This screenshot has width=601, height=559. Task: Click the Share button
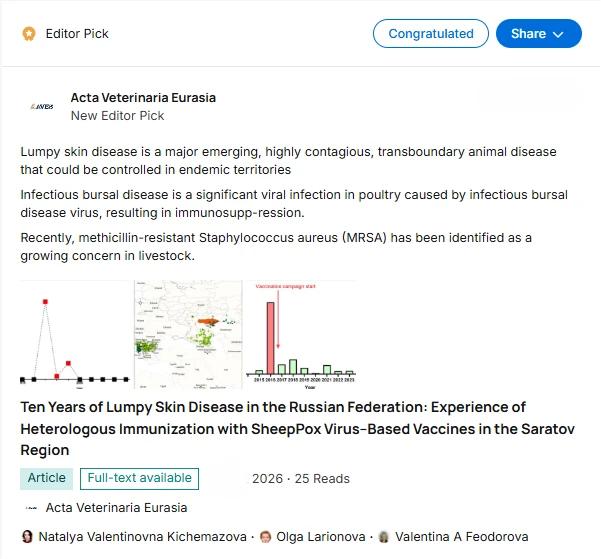tap(539, 34)
